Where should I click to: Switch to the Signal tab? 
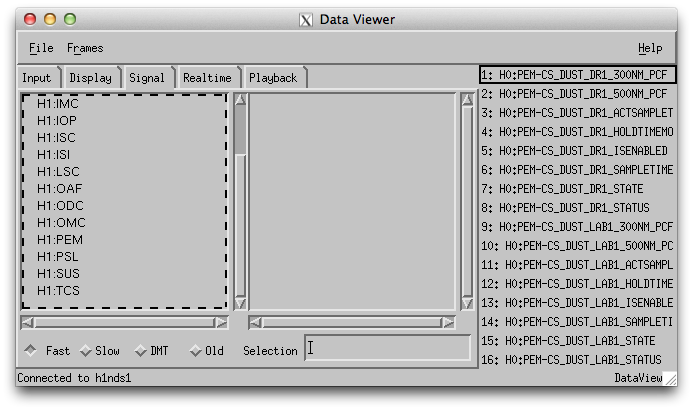pos(147,78)
